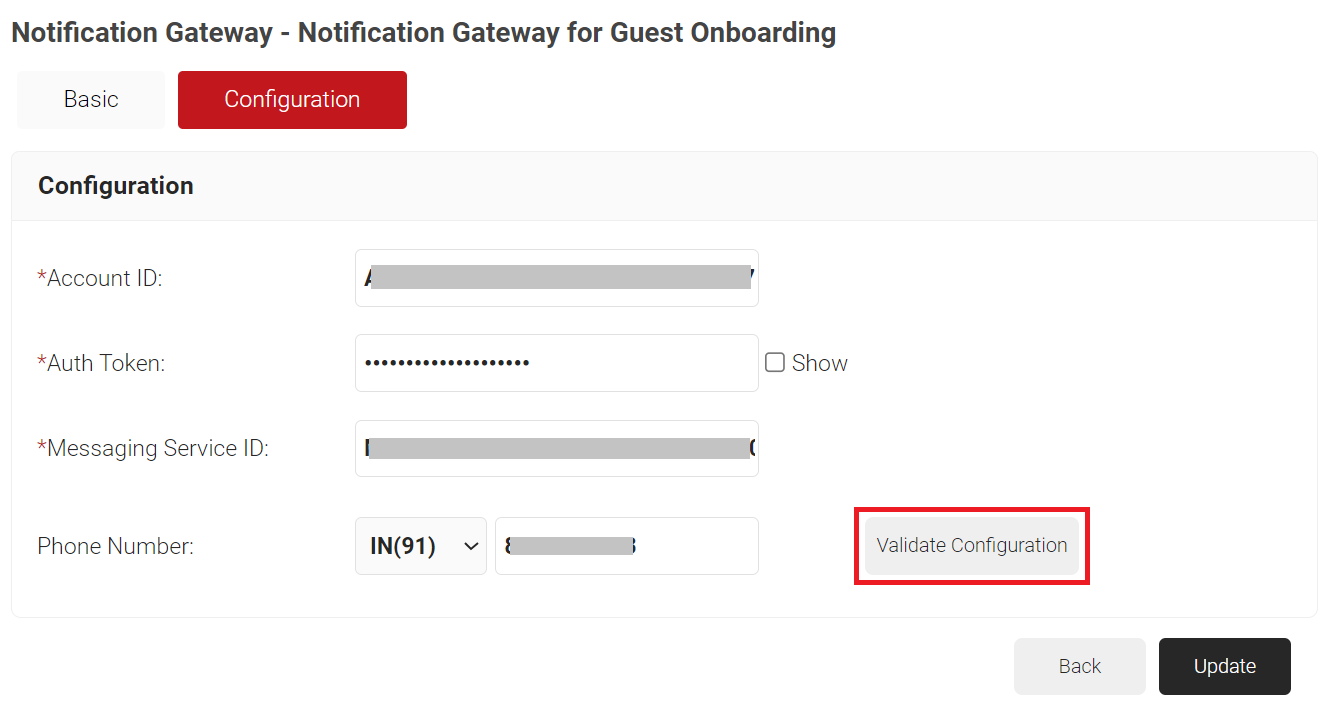
Task: Select the Configuration tab
Action: pos(292,100)
